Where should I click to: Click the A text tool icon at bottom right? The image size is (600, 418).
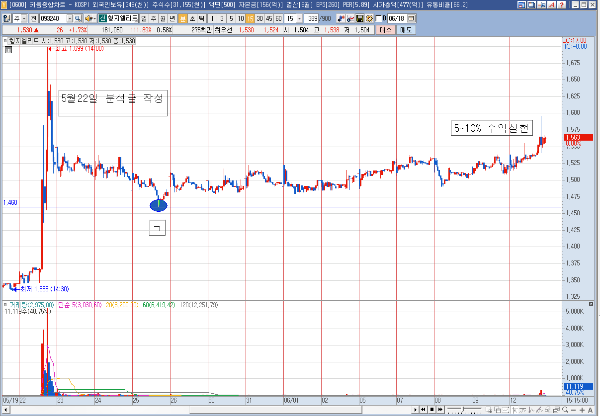590,410
